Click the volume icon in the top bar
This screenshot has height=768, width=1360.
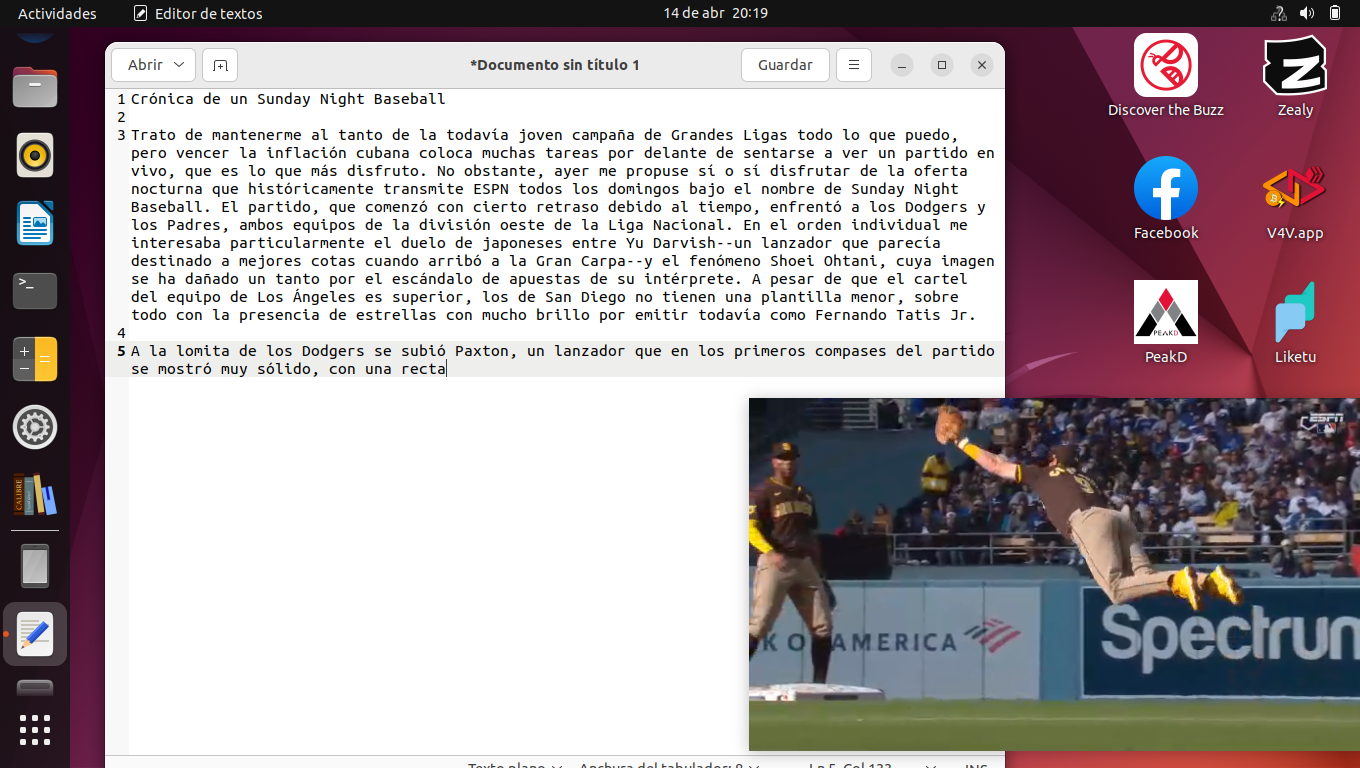1307,13
